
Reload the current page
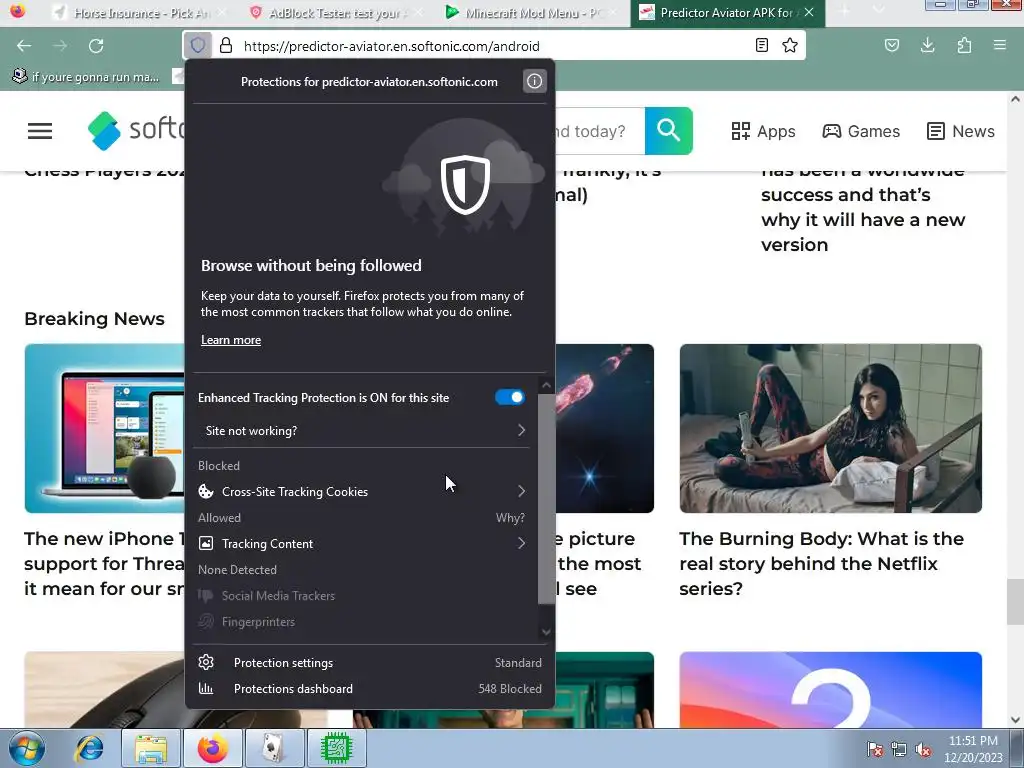point(96,46)
